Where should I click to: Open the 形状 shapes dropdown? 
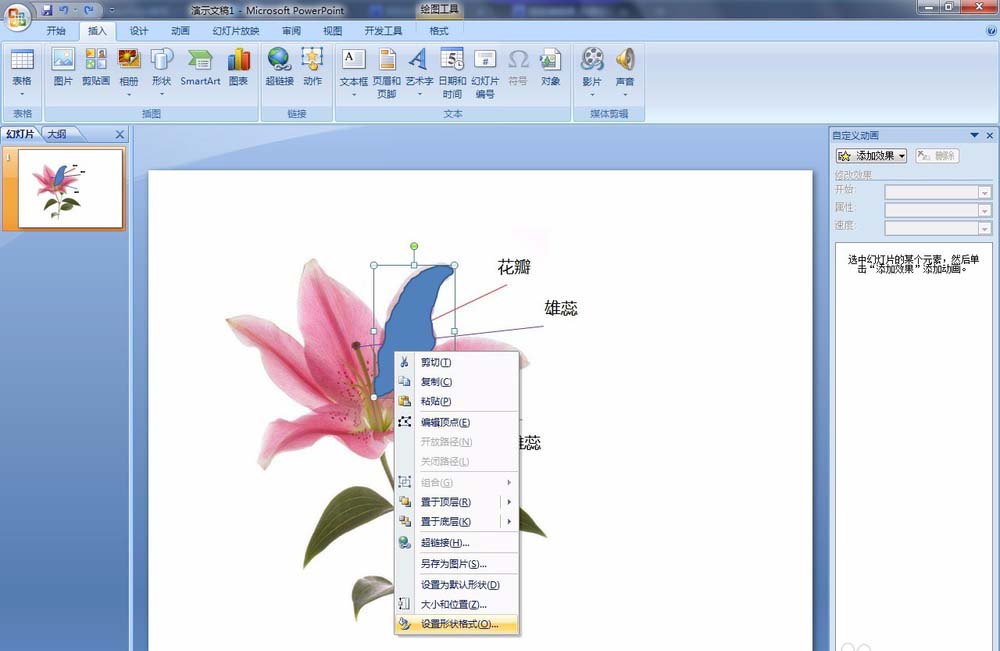coord(161,71)
